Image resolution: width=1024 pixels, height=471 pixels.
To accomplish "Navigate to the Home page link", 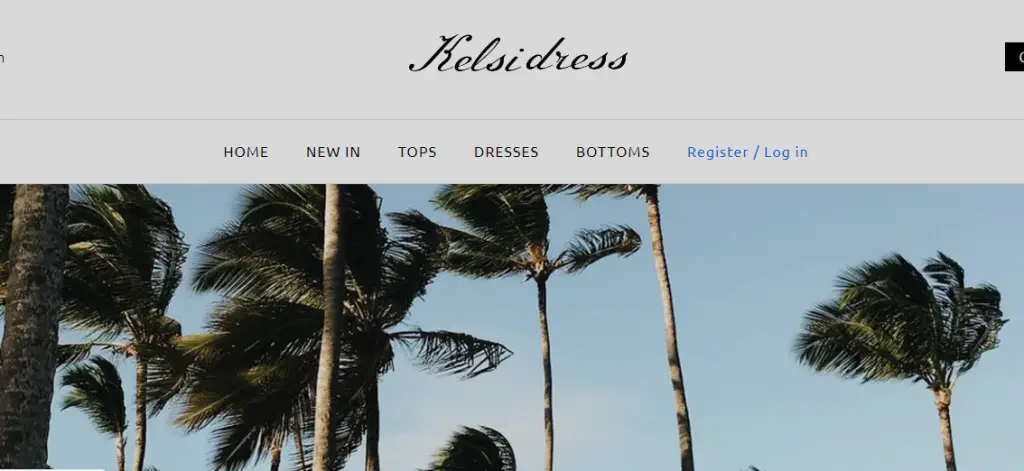I will [x=246, y=152].
